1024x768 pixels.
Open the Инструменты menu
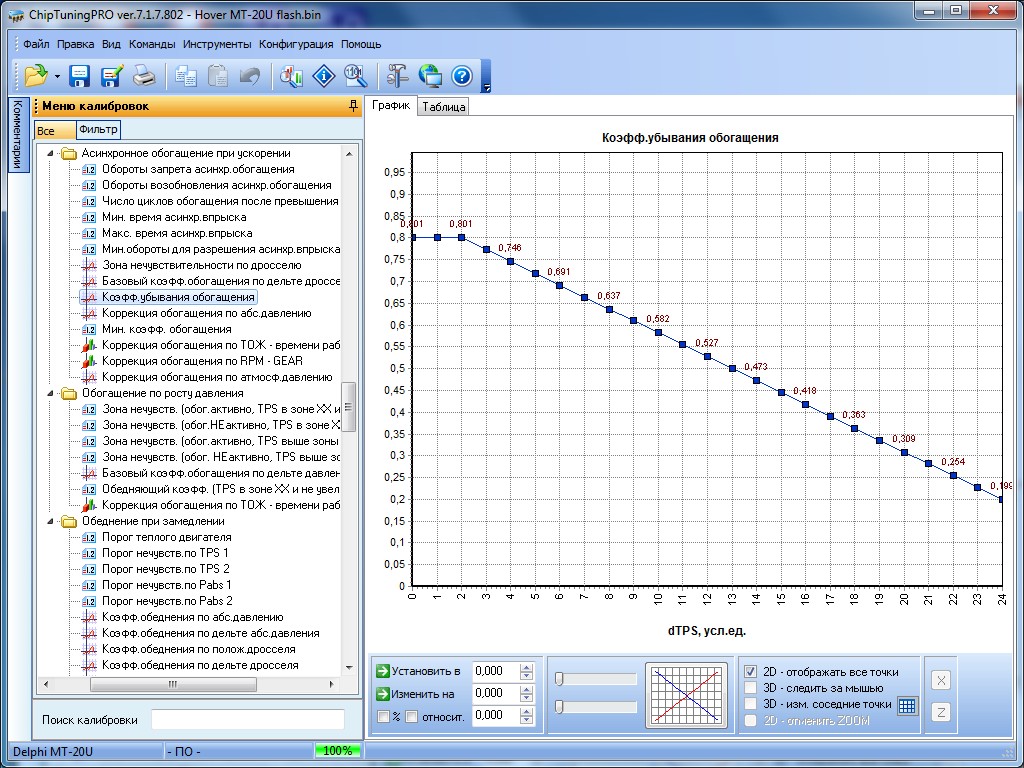(x=217, y=44)
